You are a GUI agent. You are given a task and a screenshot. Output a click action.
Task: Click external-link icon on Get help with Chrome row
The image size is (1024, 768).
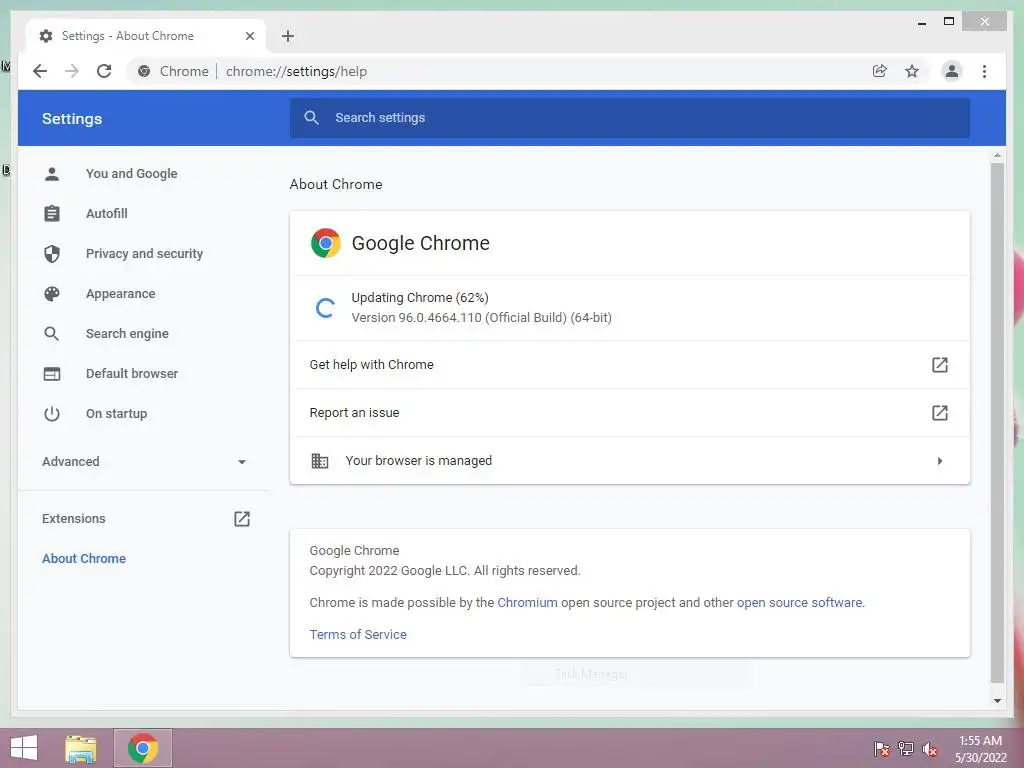click(x=940, y=364)
